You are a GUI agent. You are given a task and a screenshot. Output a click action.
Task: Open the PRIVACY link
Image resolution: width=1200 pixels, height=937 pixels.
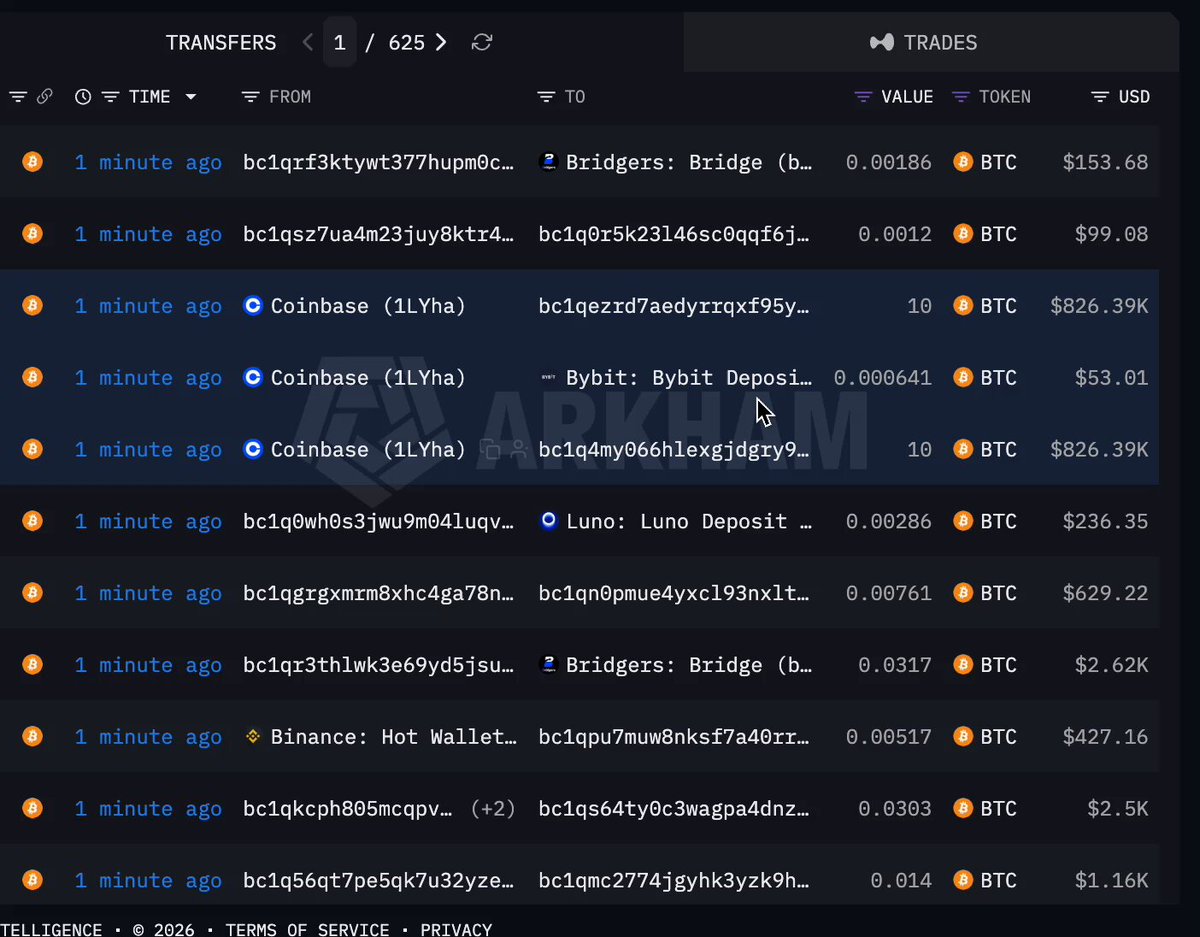point(456,929)
